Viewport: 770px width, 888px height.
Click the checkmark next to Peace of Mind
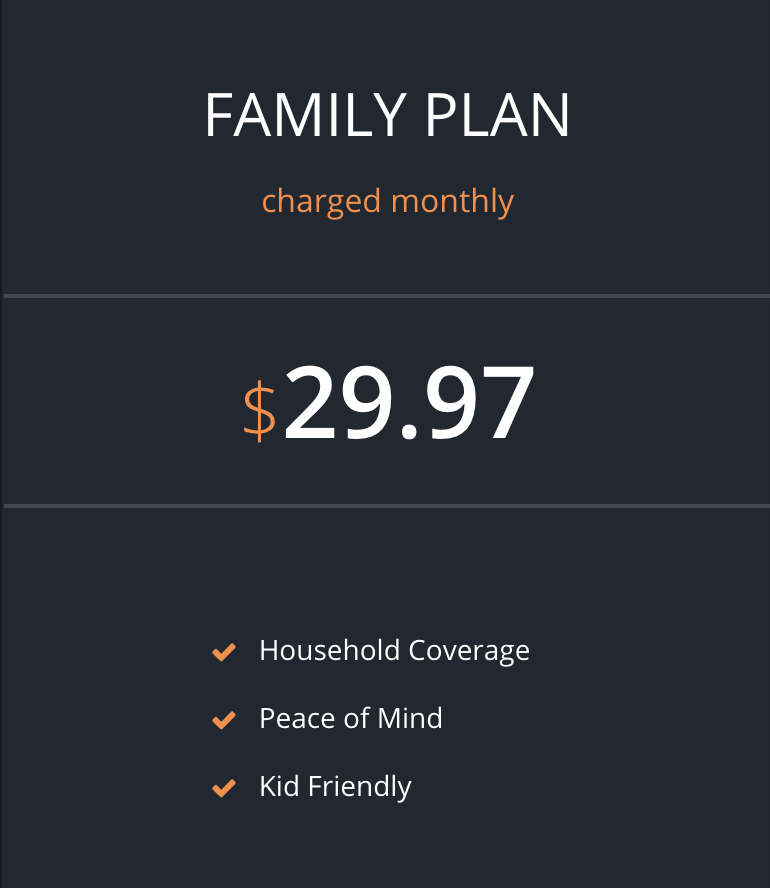(x=224, y=720)
